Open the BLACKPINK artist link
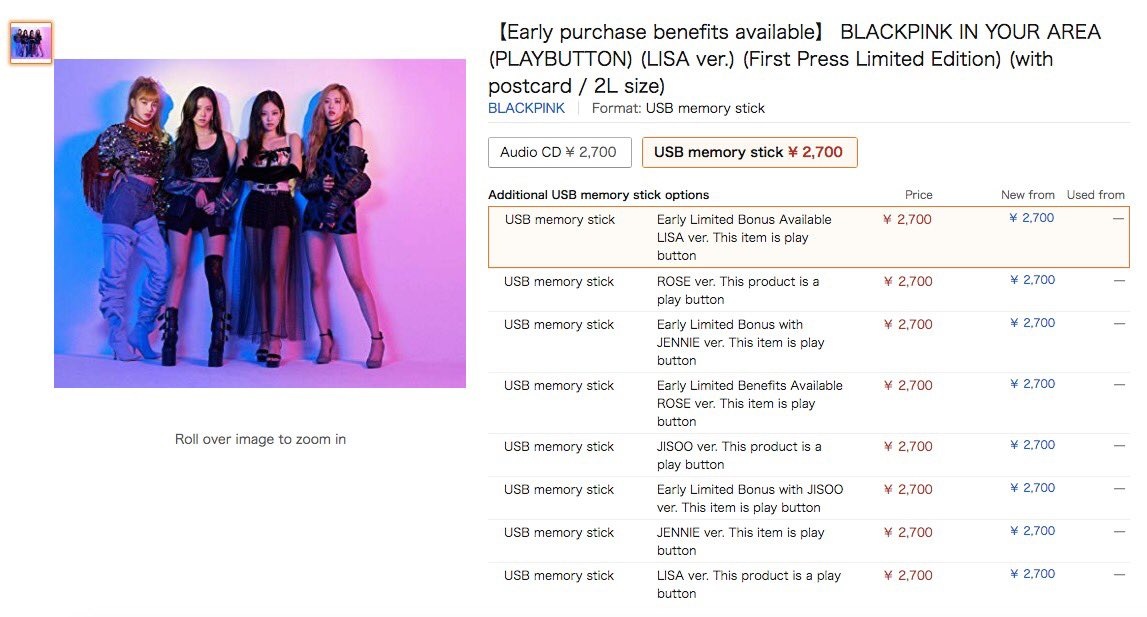The image size is (1147, 617). click(x=526, y=108)
